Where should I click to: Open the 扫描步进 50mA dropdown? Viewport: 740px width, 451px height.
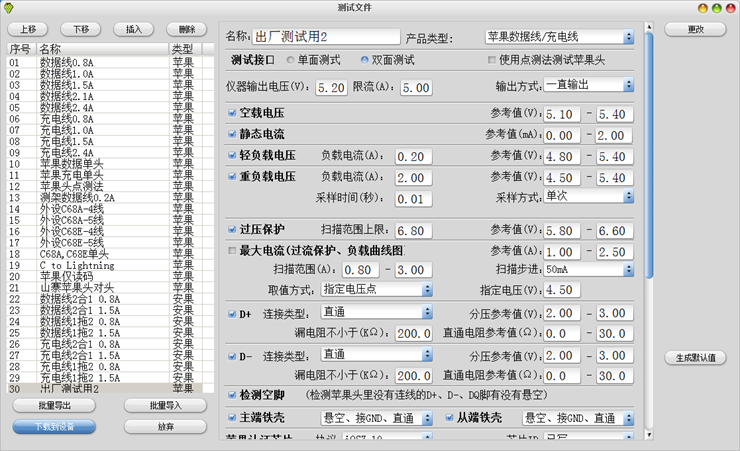[x=589, y=270]
